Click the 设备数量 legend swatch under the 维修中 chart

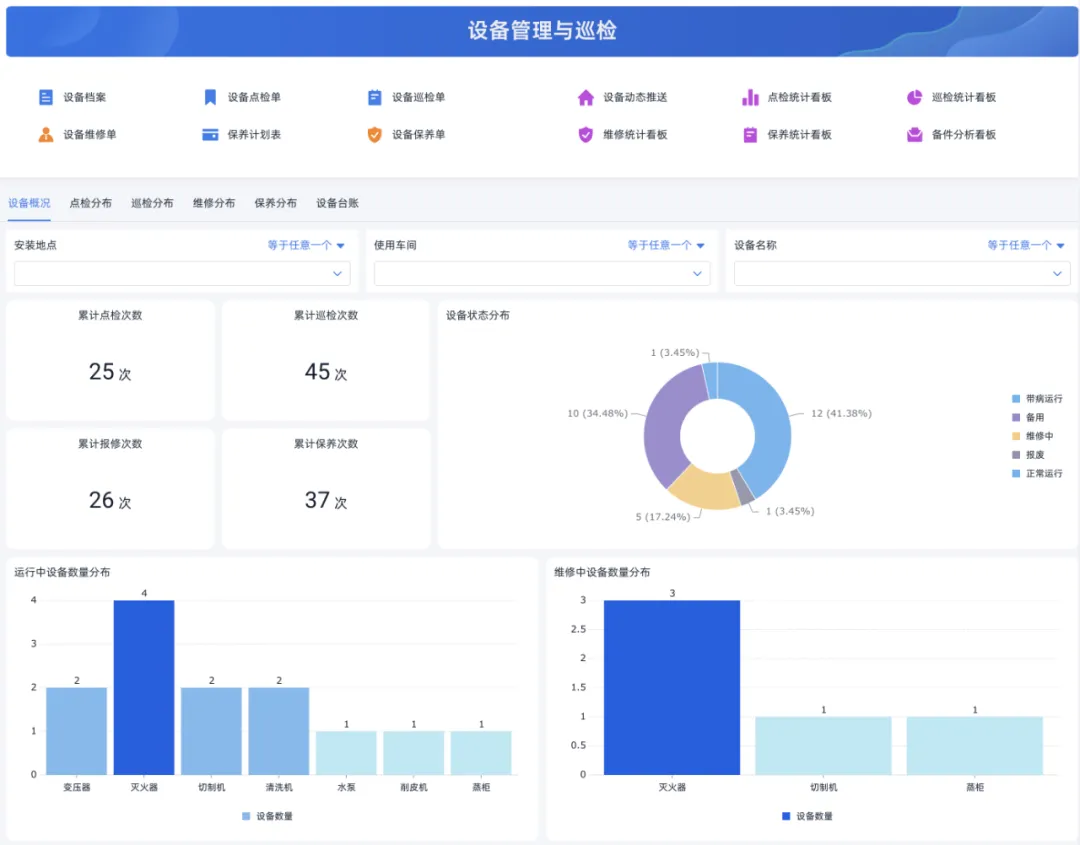(x=786, y=816)
